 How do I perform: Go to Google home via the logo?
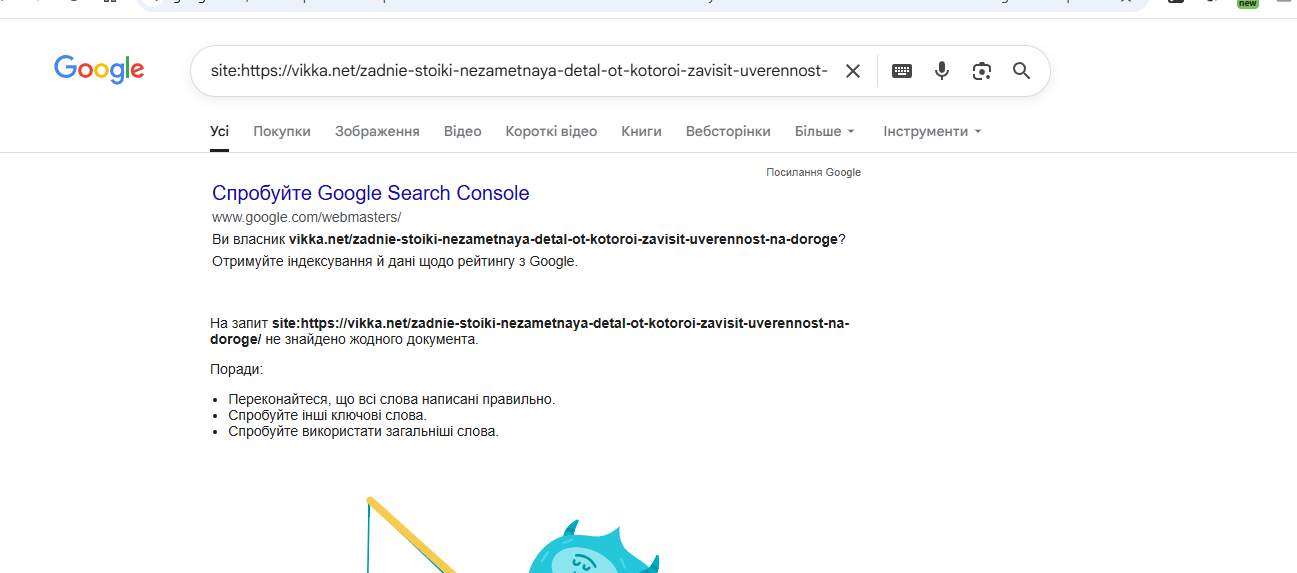pos(99,70)
